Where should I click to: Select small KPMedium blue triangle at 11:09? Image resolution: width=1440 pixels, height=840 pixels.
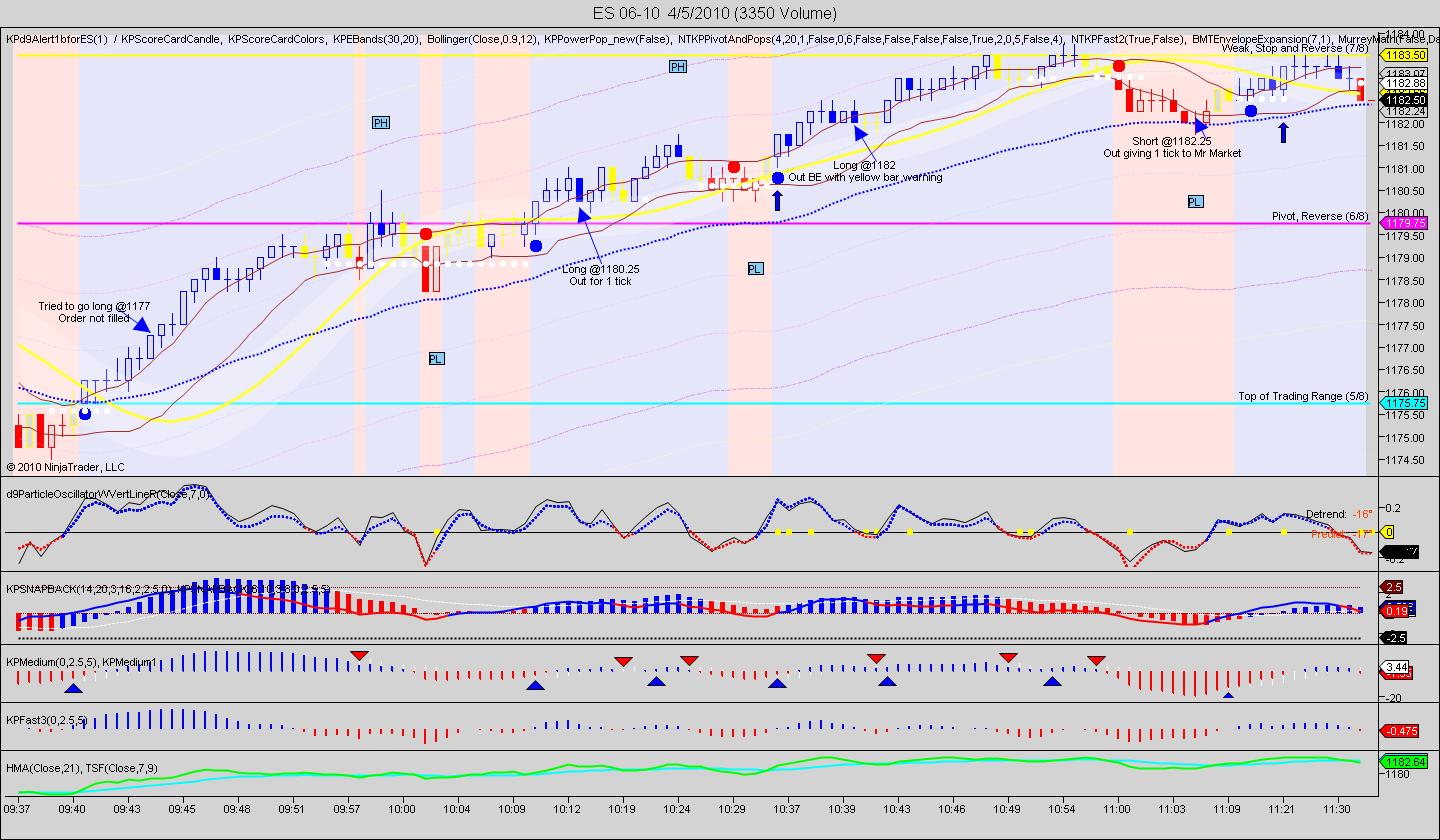pyautogui.click(x=1228, y=694)
